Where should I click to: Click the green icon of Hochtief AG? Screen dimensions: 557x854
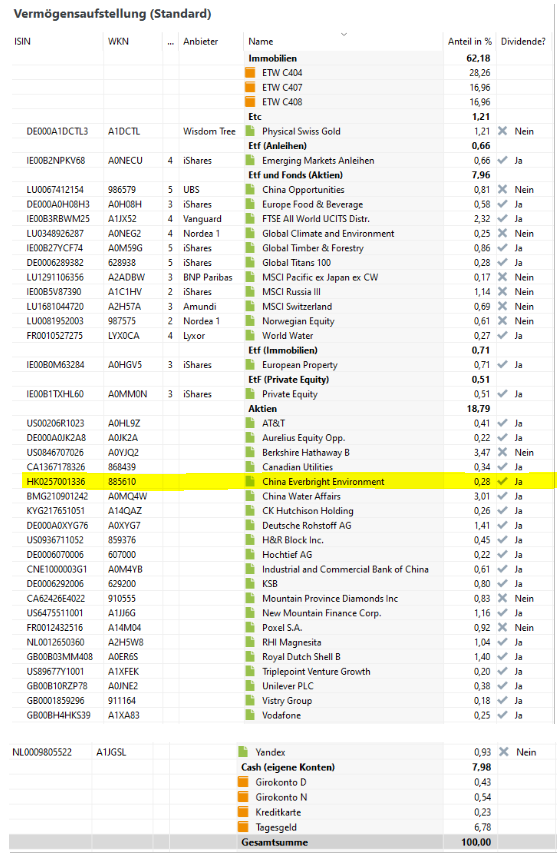[x=250, y=554]
